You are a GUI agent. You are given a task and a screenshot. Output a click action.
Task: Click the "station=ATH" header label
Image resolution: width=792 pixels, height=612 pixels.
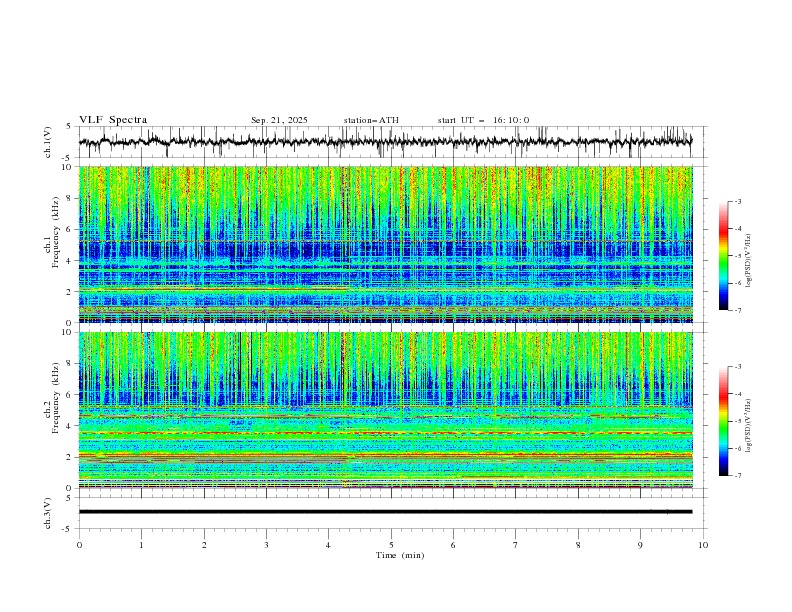tap(371, 120)
